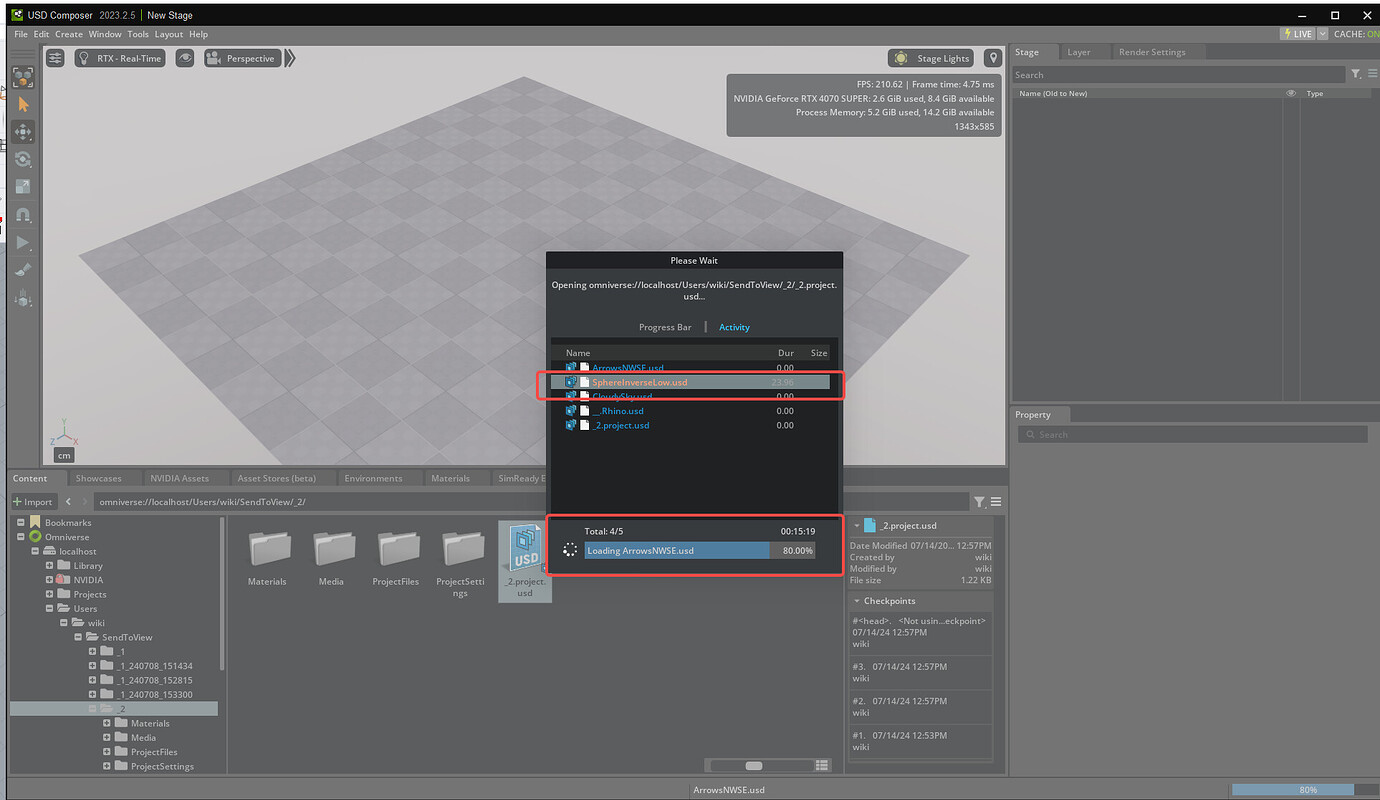Open the Create menu

pos(68,33)
